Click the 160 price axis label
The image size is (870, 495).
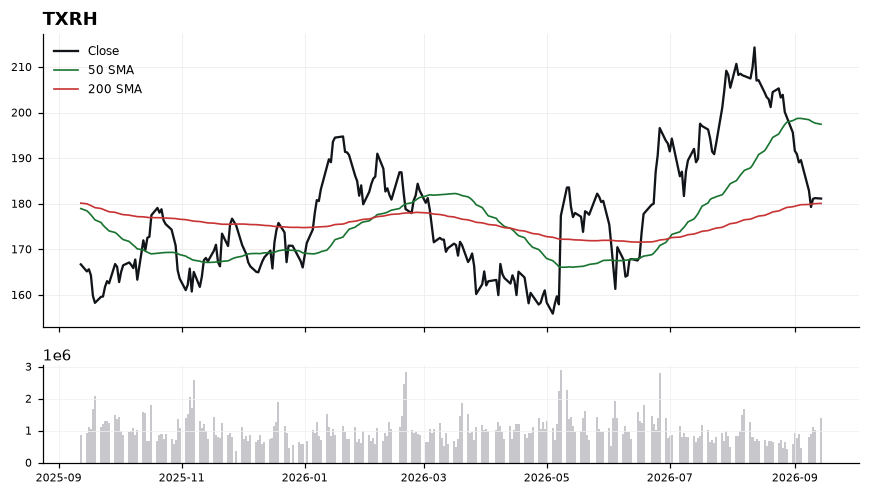coord(22,295)
